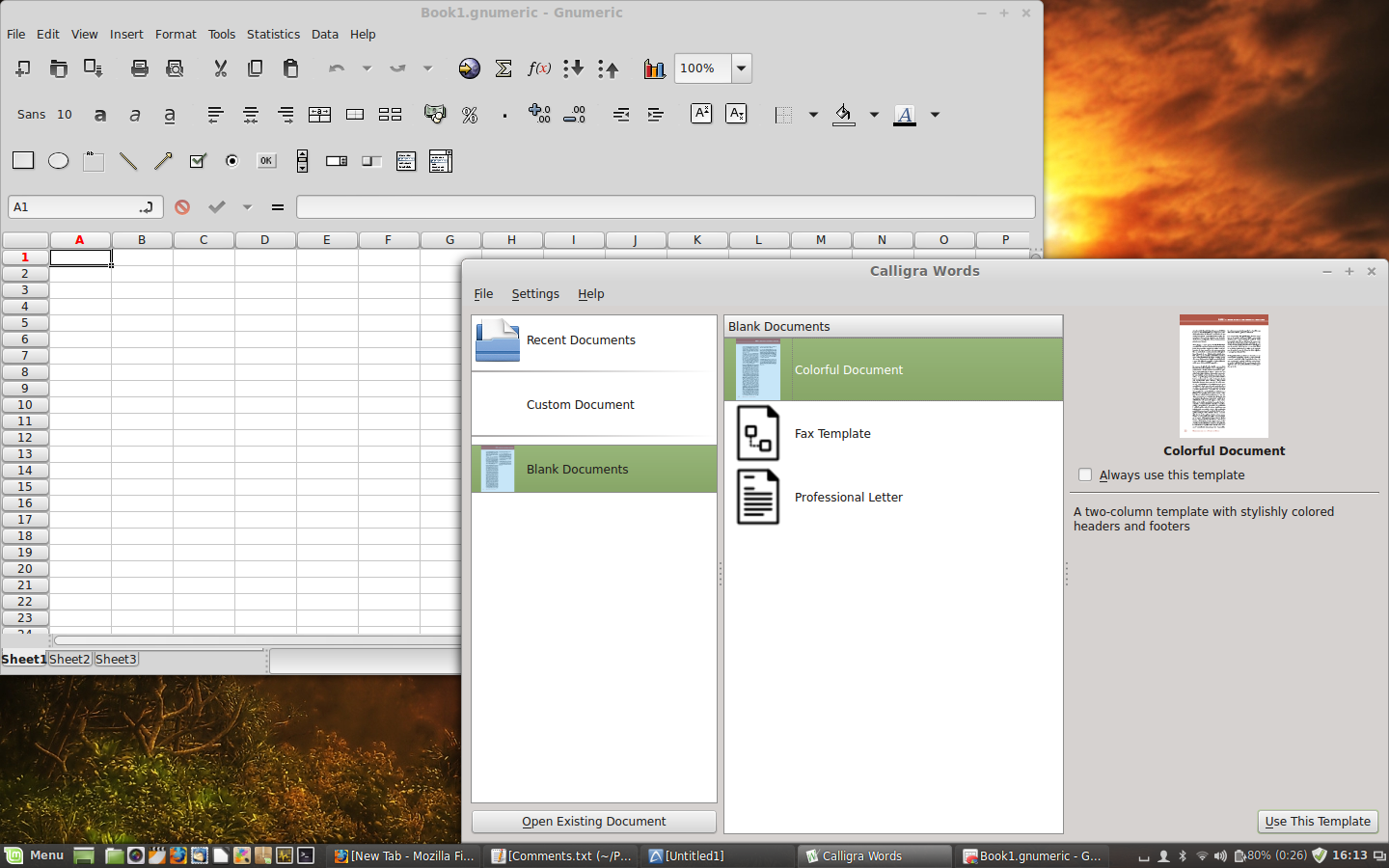Open the Statistics menu in Gnumeric
The height and width of the screenshot is (868, 1389).
pyautogui.click(x=273, y=34)
